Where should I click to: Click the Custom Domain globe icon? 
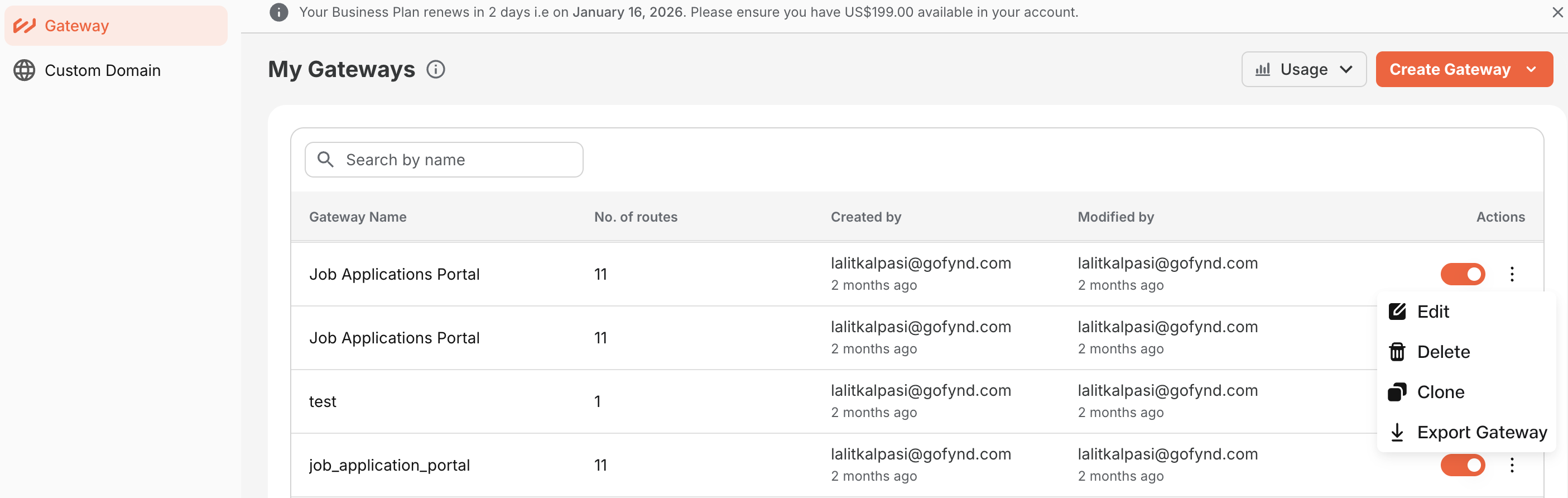25,70
